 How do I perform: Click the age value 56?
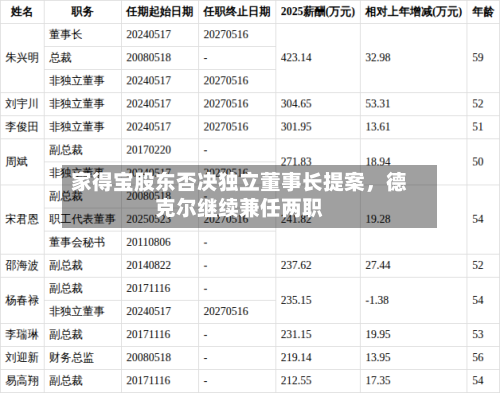pos(478,357)
